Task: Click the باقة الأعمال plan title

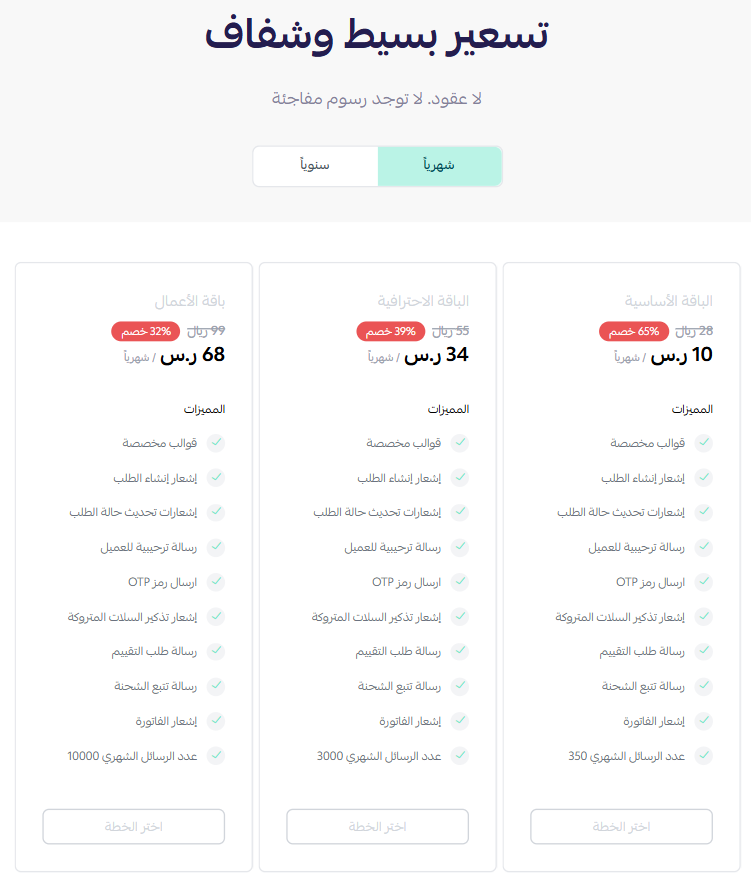Action: (x=190, y=301)
